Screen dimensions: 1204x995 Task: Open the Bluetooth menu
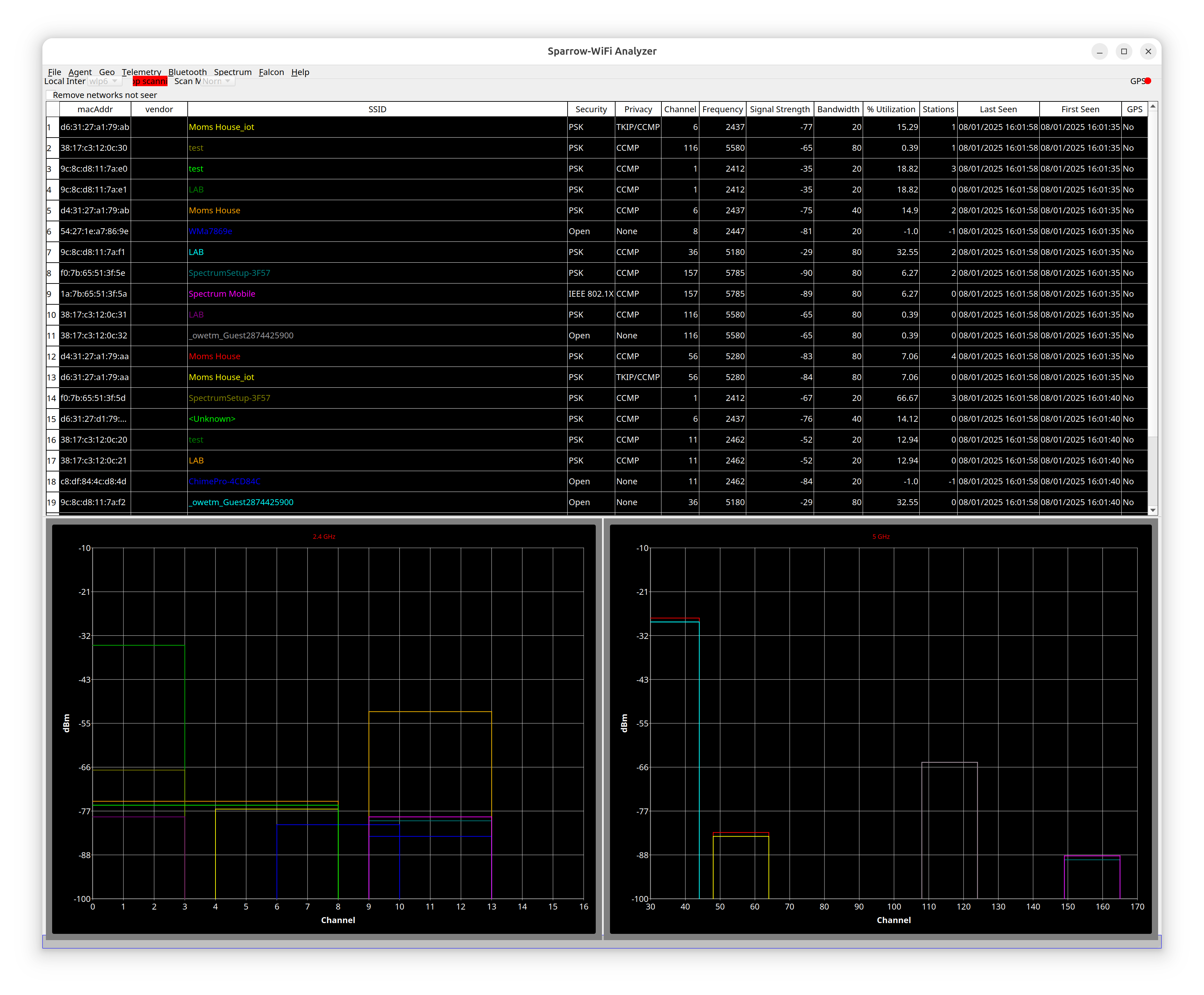tap(187, 72)
